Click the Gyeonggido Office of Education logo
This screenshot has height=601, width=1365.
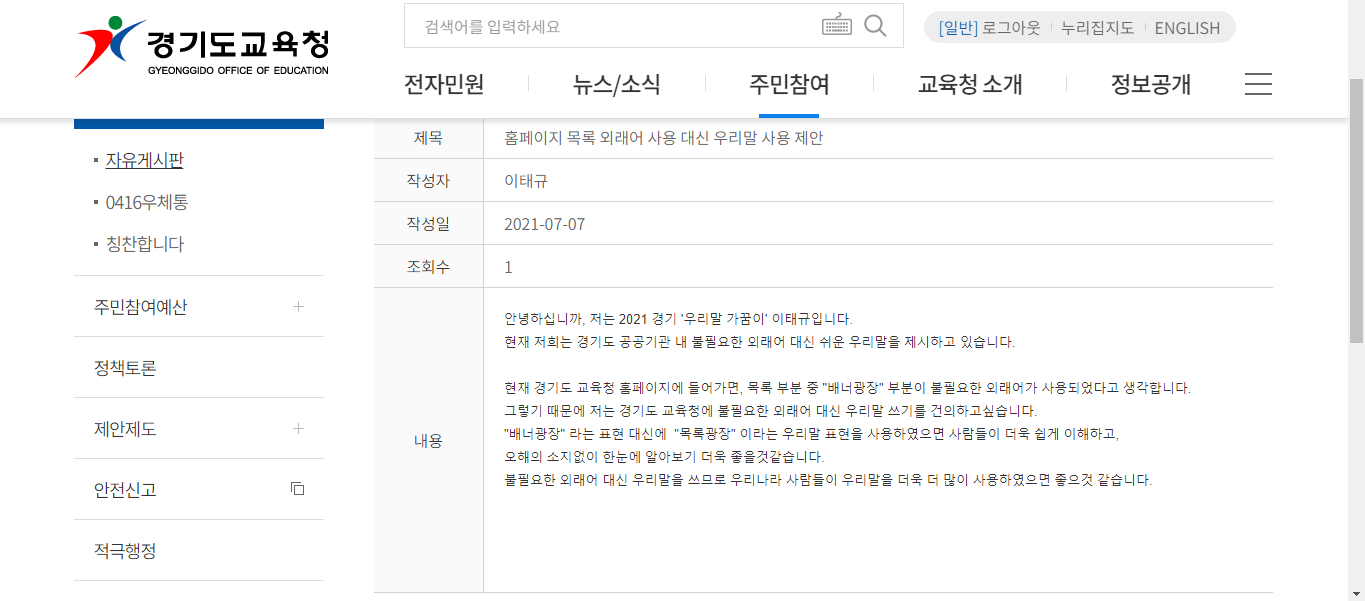coord(202,47)
